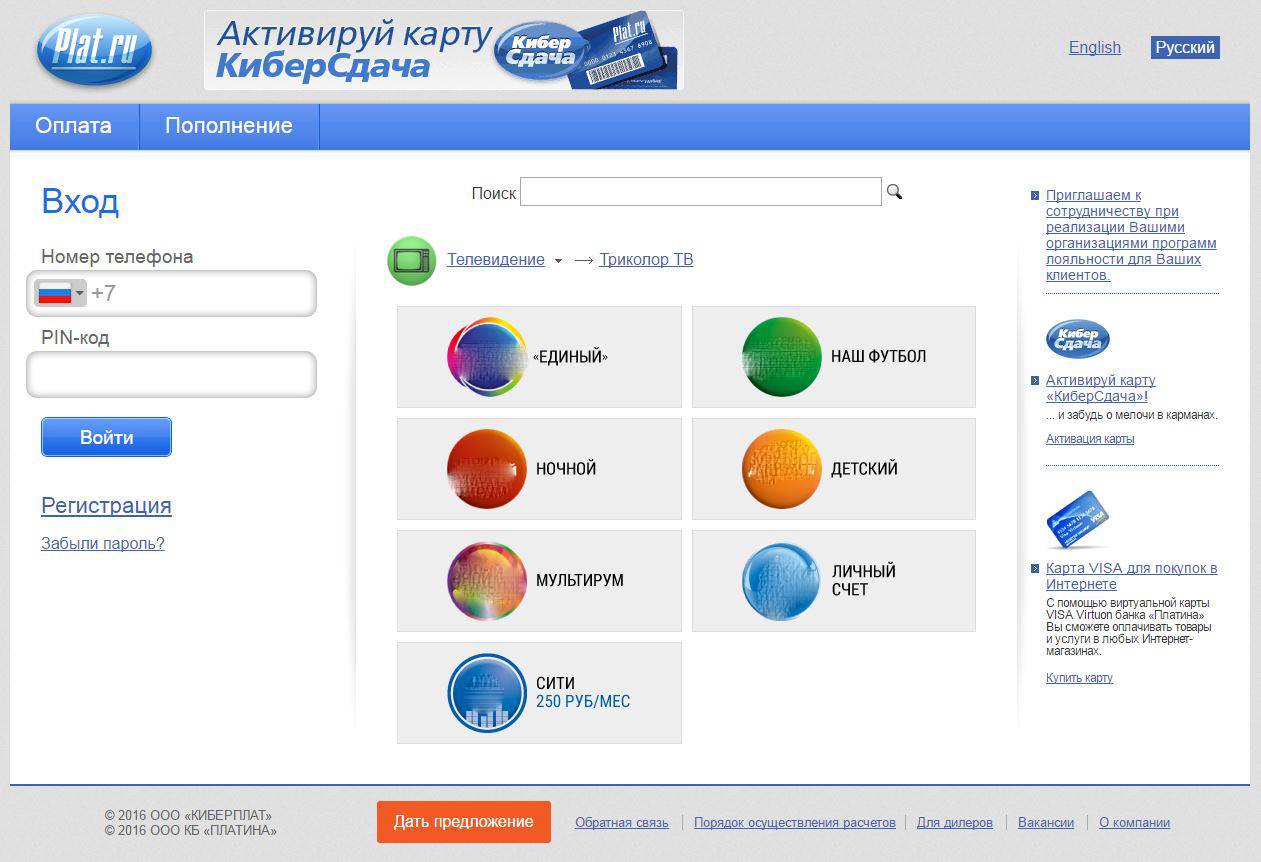The height and width of the screenshot is (862, 1261).
Task: Click the Дать предложение button
Action: [x=464, y=822]
